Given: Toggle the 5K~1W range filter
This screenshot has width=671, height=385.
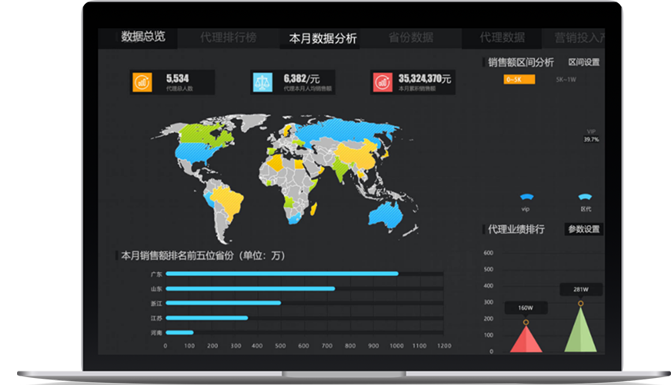Looking at the screenshot, I should click(x=566, y=80).
